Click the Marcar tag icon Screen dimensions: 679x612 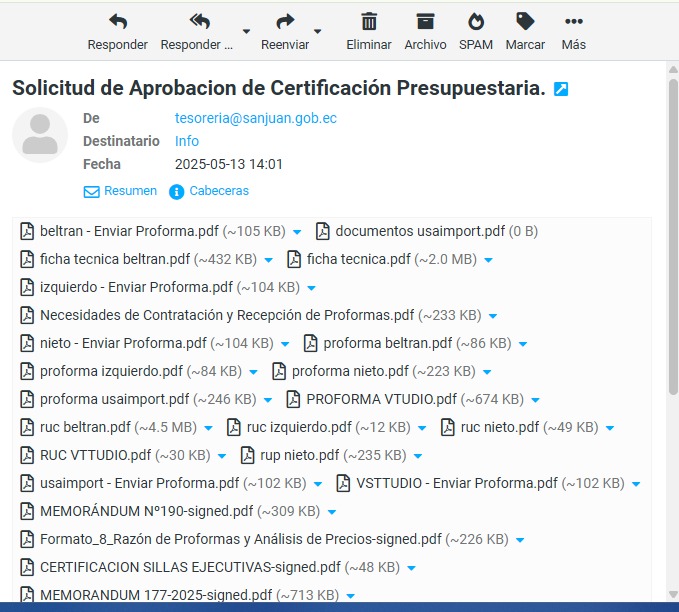coord(525,22)
